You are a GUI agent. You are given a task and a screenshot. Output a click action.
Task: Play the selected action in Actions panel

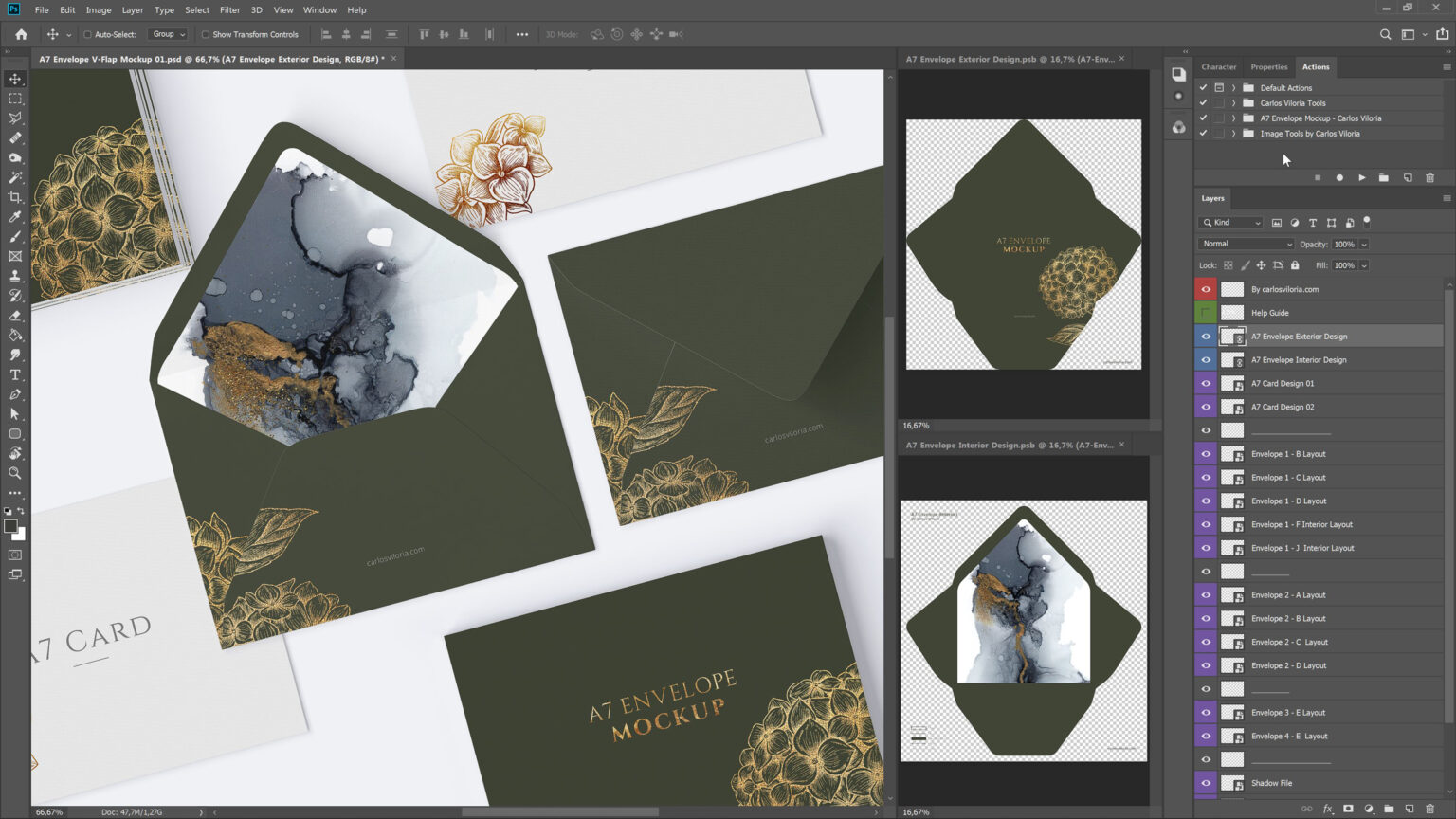pyautogui.click(x=1362, y=177)
